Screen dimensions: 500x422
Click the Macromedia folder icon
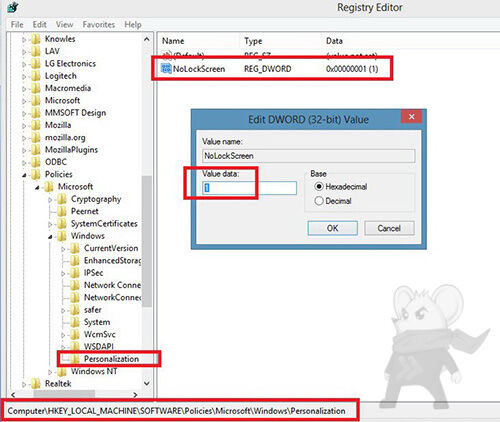[x=36, y=89]
